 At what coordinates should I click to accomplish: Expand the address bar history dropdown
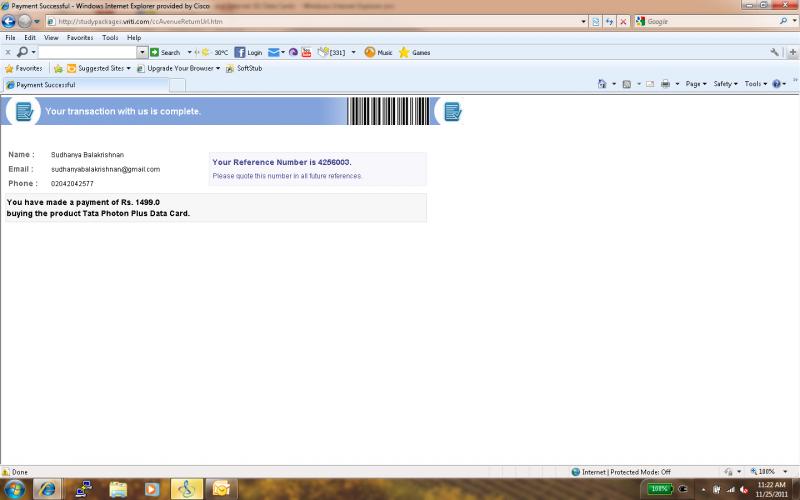[x=584, y=21]
